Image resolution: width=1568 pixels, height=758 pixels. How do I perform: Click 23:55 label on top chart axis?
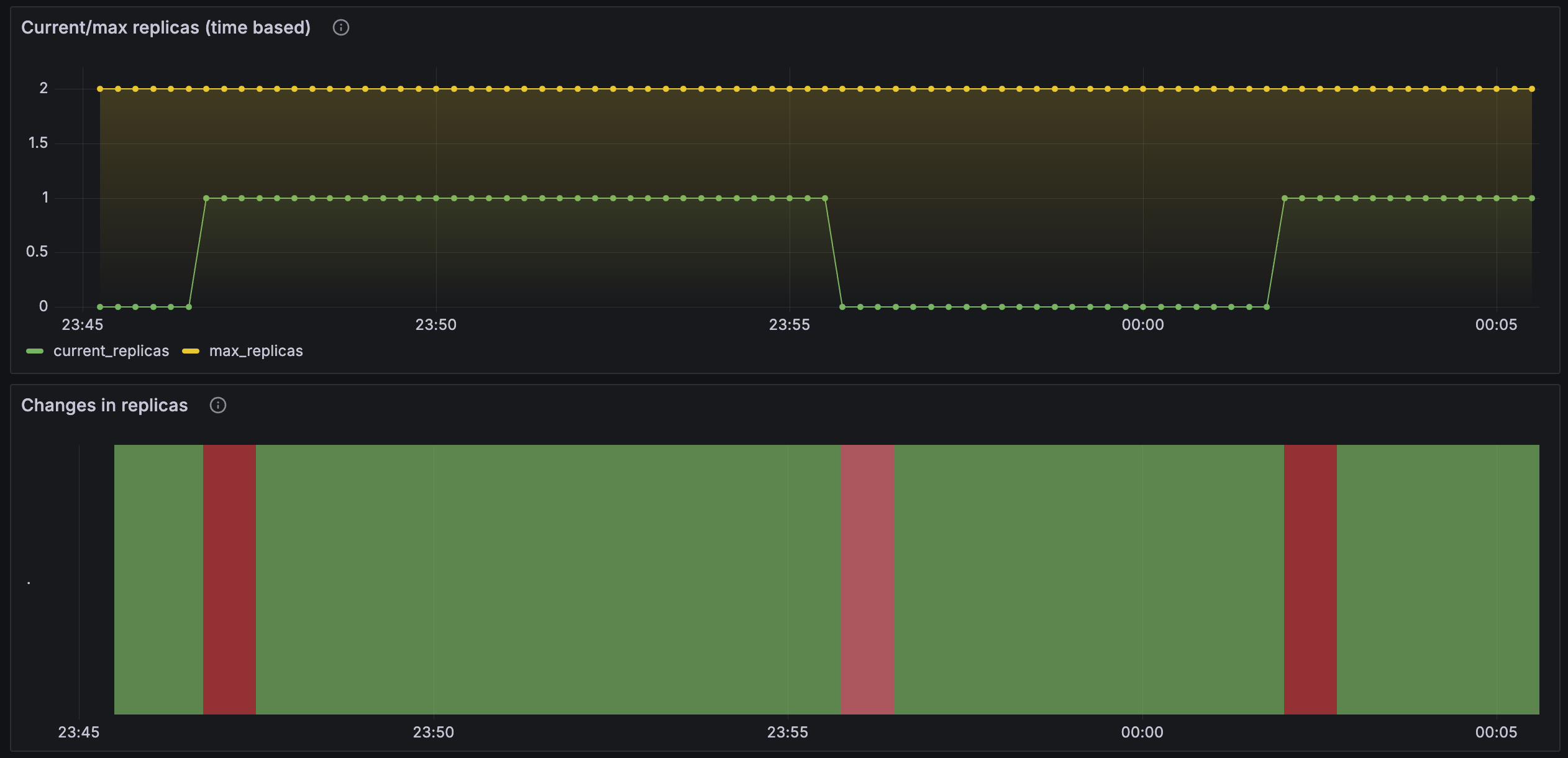[789, 325]
